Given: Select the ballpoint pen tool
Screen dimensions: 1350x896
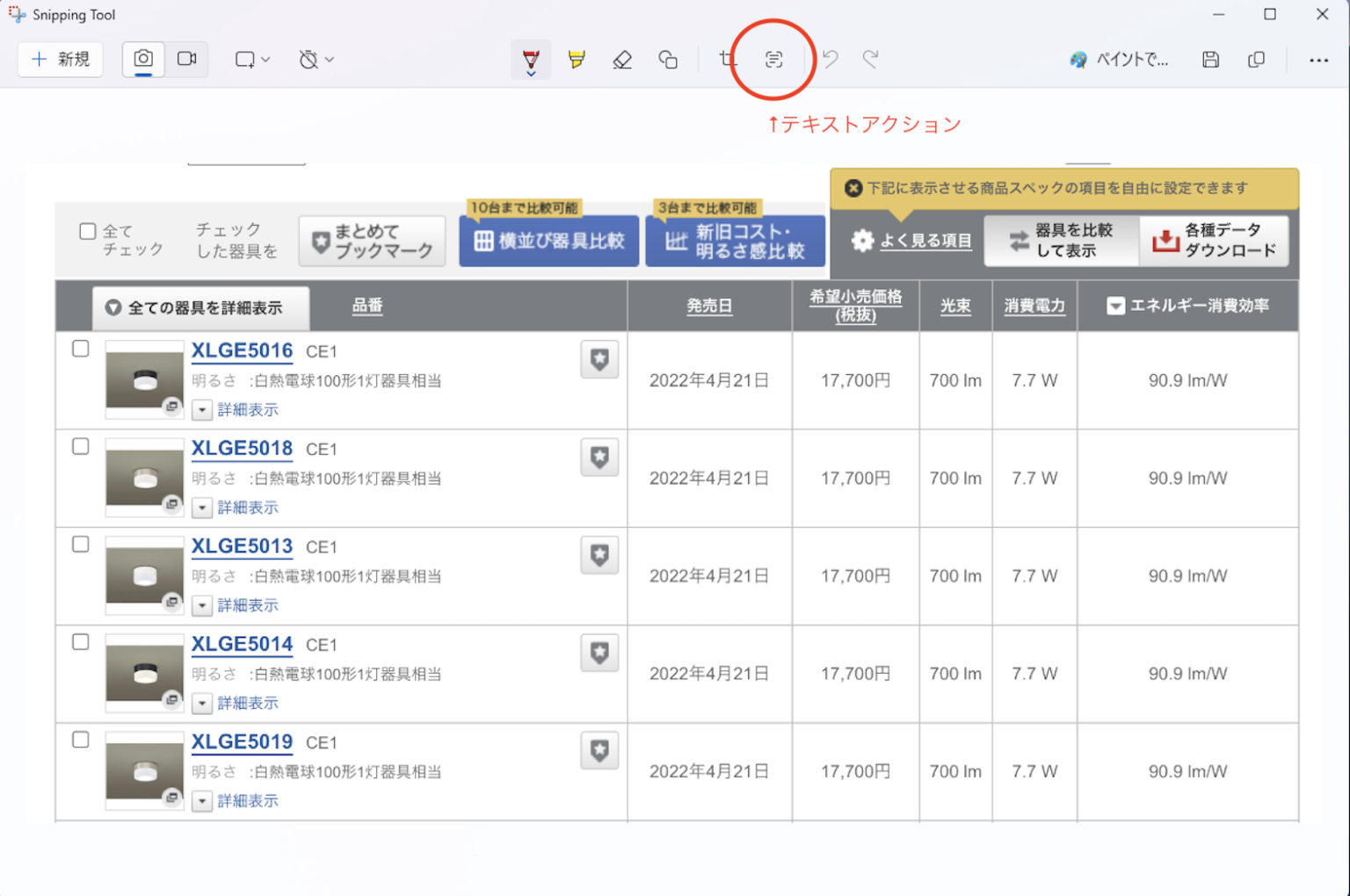Looking at the screenshot, I should point(531,59).
